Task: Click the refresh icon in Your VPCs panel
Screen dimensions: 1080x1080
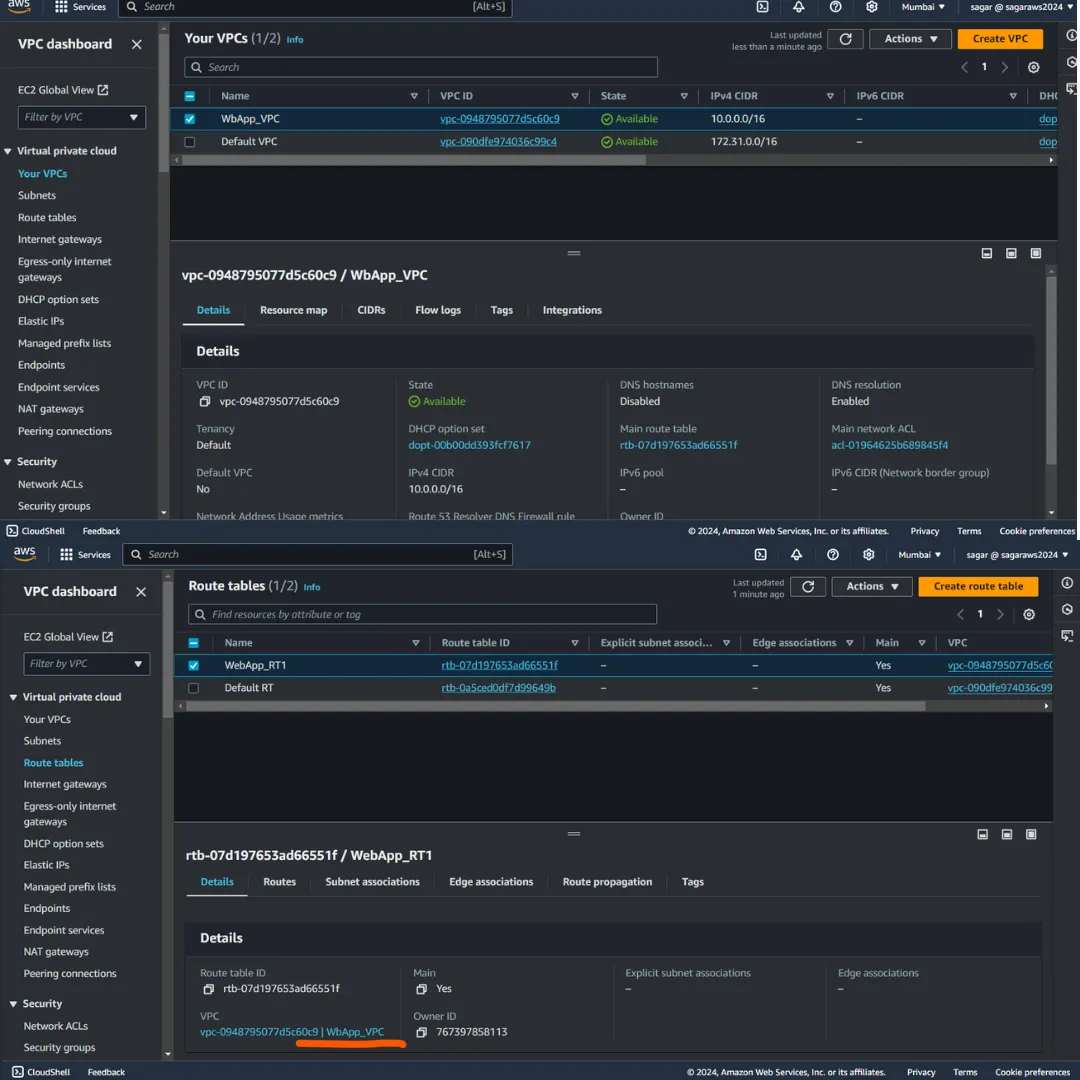Action: [845, 39]
